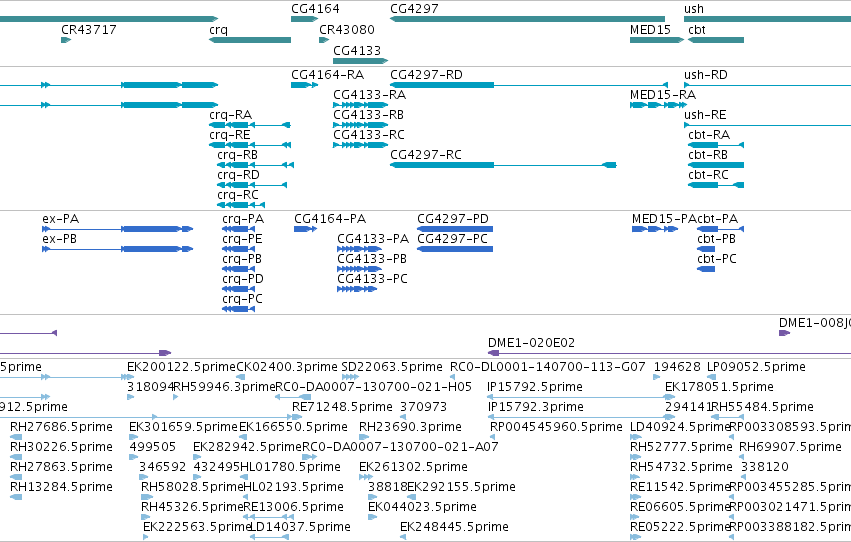
Task: Open EST RC0-DL0001-140700-113-G07
Action: tap(454, 377)
